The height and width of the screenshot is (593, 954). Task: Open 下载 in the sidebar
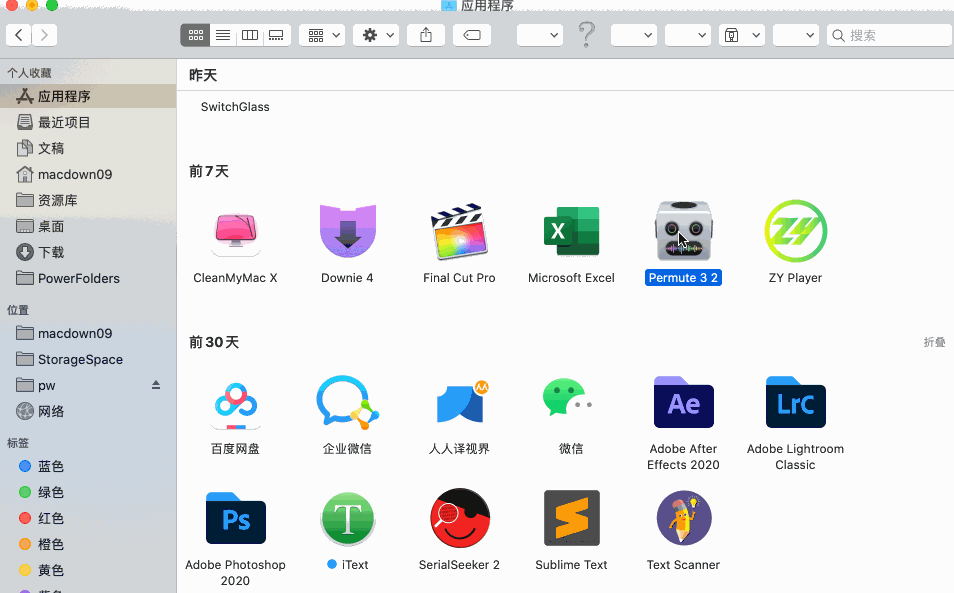88,252
